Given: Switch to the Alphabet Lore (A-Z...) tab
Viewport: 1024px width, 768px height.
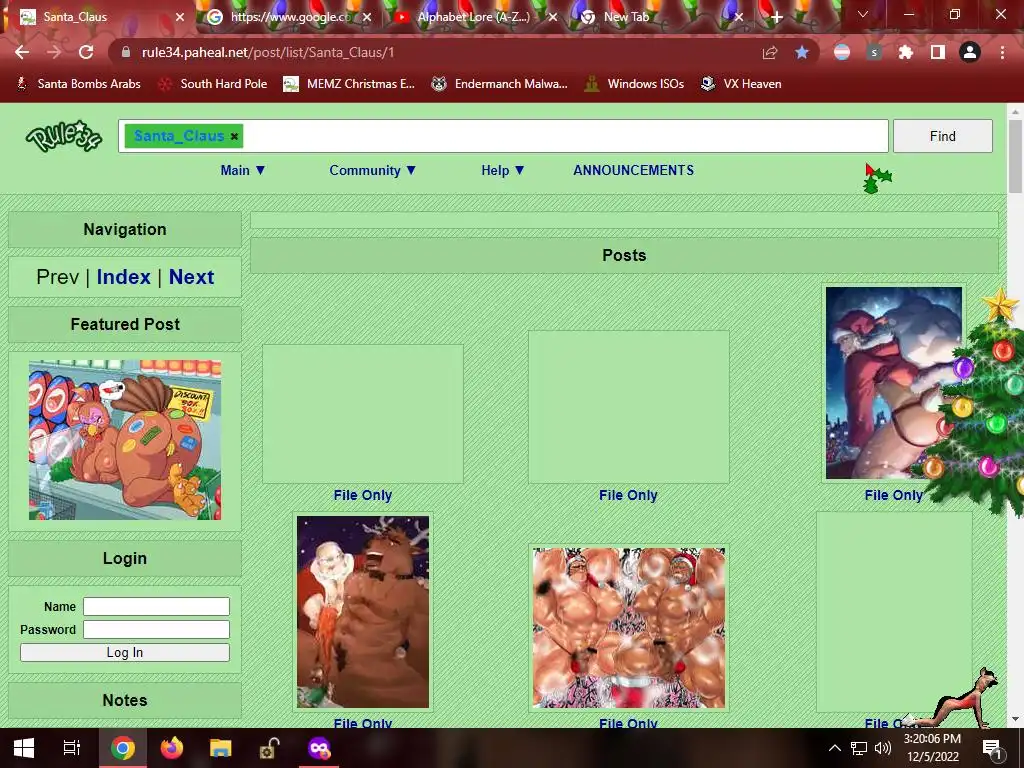Looking at the screenshot, I should coord(473,17).
